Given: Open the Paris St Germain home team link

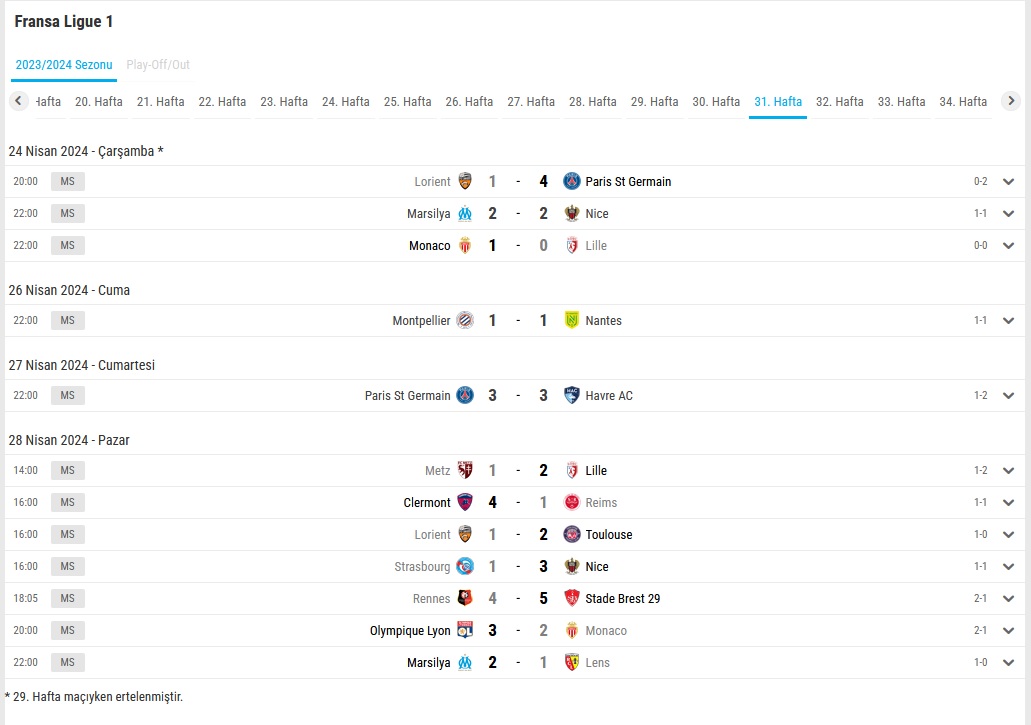Looking at the screenshot, I should click(408, 395).
